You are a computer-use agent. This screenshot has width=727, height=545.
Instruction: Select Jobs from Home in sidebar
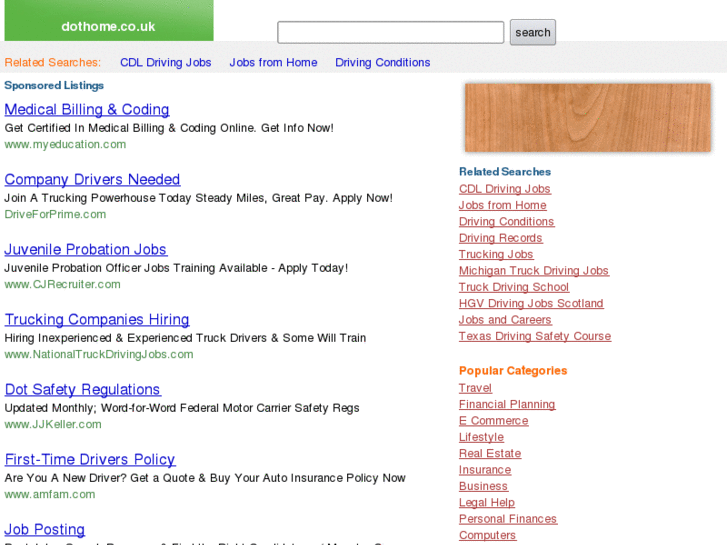point(503,205)
